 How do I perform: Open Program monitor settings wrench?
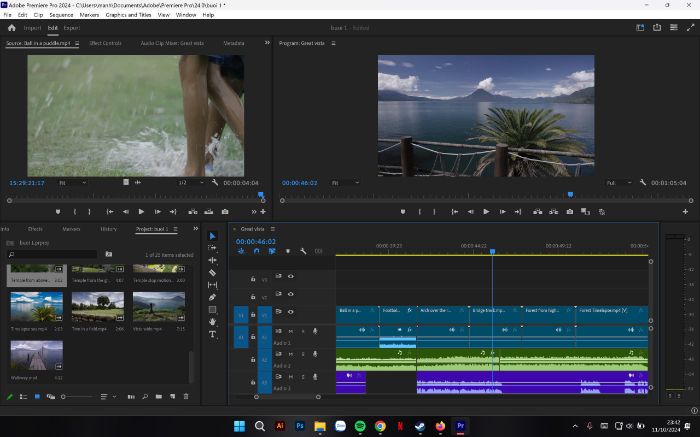pos(643,183)
